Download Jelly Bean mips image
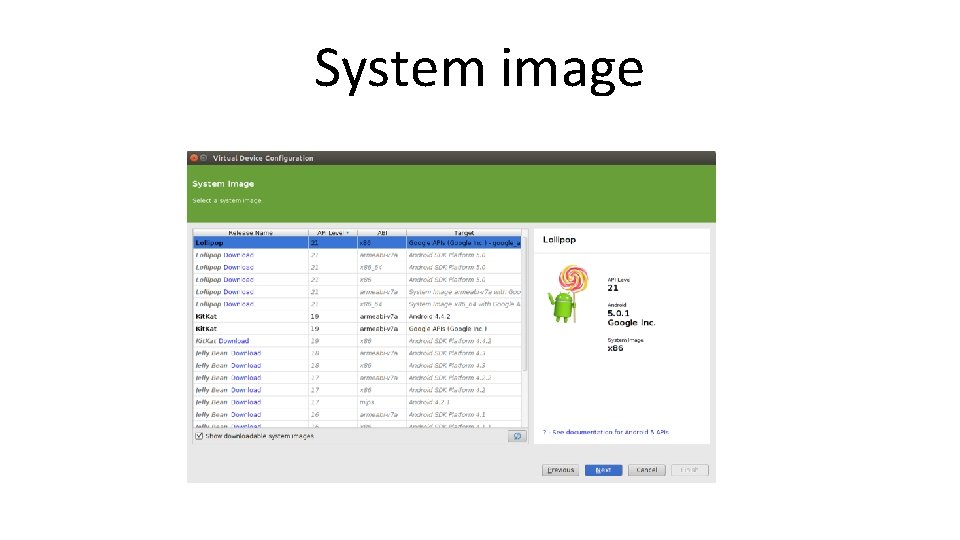Image resolution: width=960 pixels, height=540 pixels. pyautogui.click(x=246, y=402)
